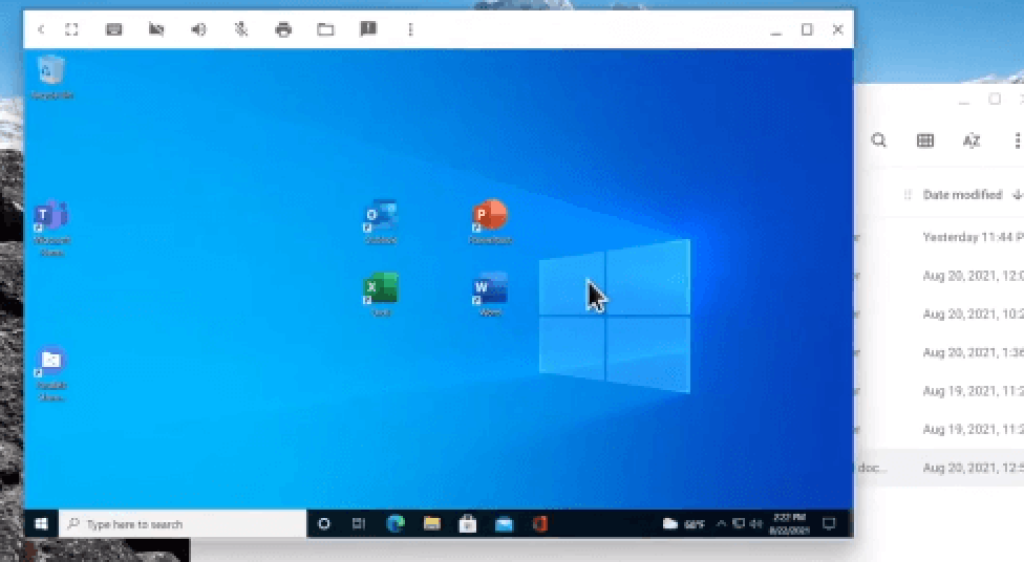Select the Microsoft Teams desktop shortcut
Viewport: 1024px width, 562px height.
(x=52, y=228)
